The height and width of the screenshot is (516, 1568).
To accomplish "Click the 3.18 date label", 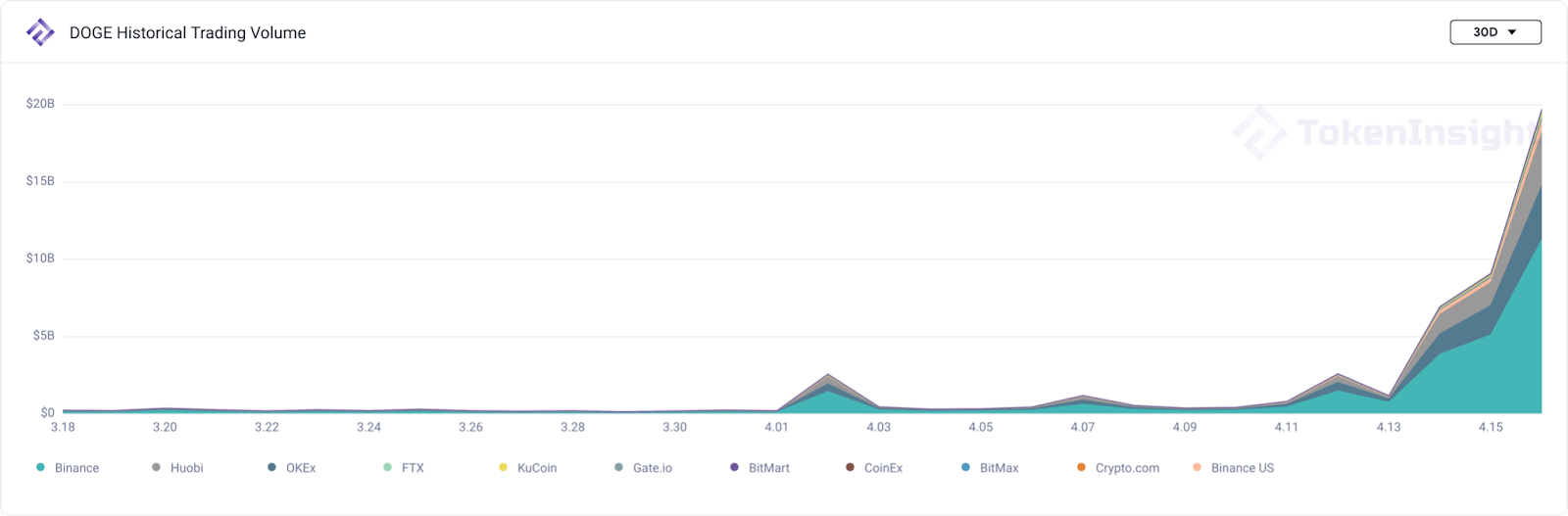I will pyautogui.click(x=63, y=427).
